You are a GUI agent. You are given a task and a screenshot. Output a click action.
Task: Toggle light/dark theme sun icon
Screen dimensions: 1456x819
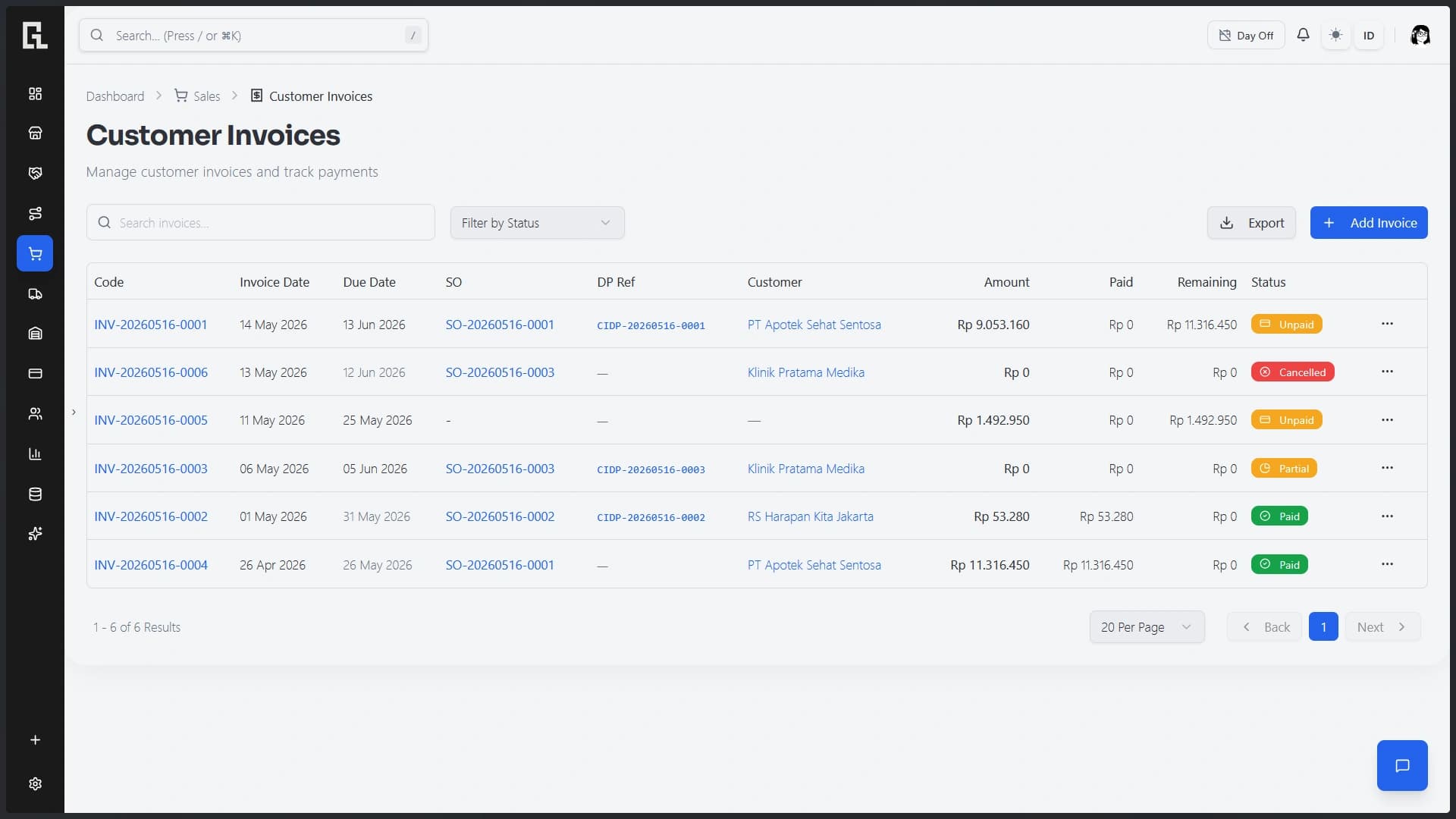point(1336,35)
